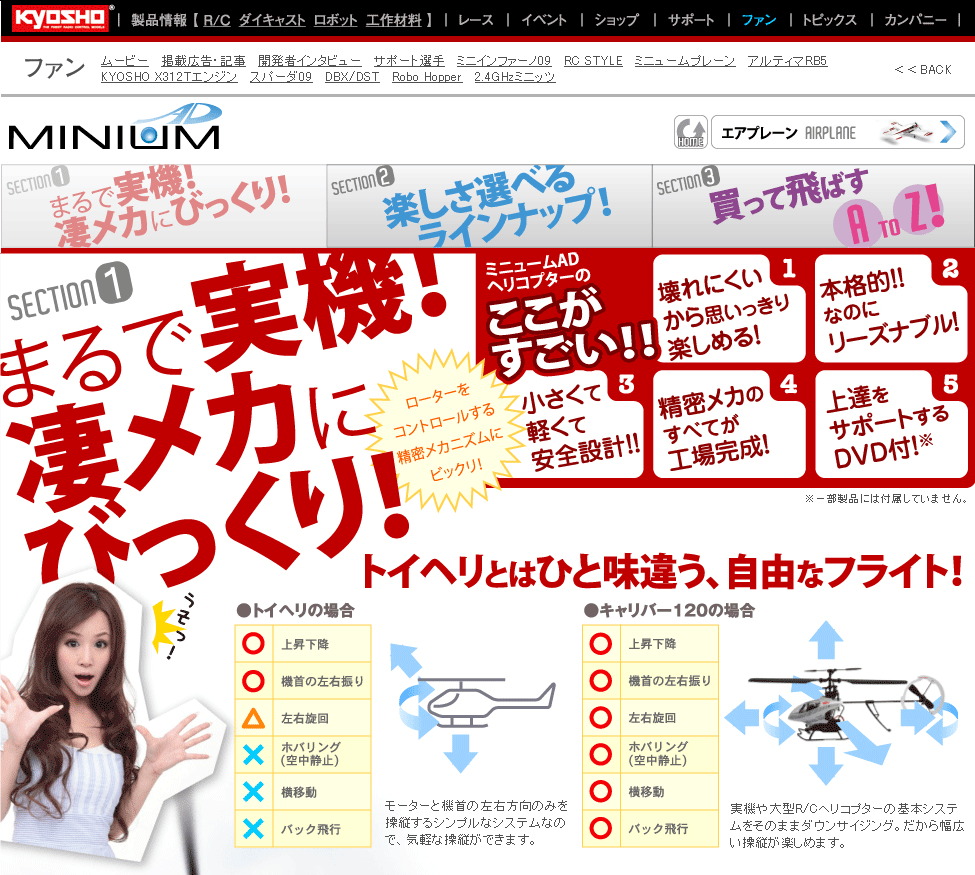Open スパーダ09 link

pos(281,77)
